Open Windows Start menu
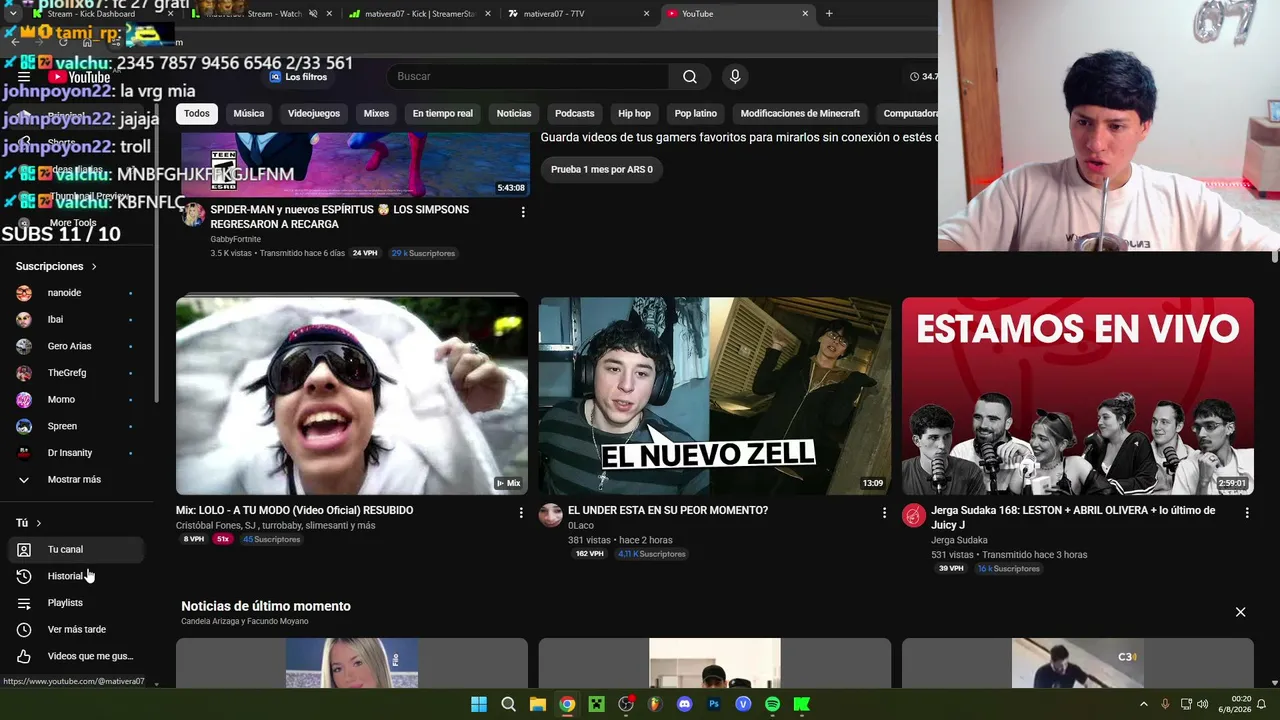This screenshot has height=720, width=1280. point(479,704)
